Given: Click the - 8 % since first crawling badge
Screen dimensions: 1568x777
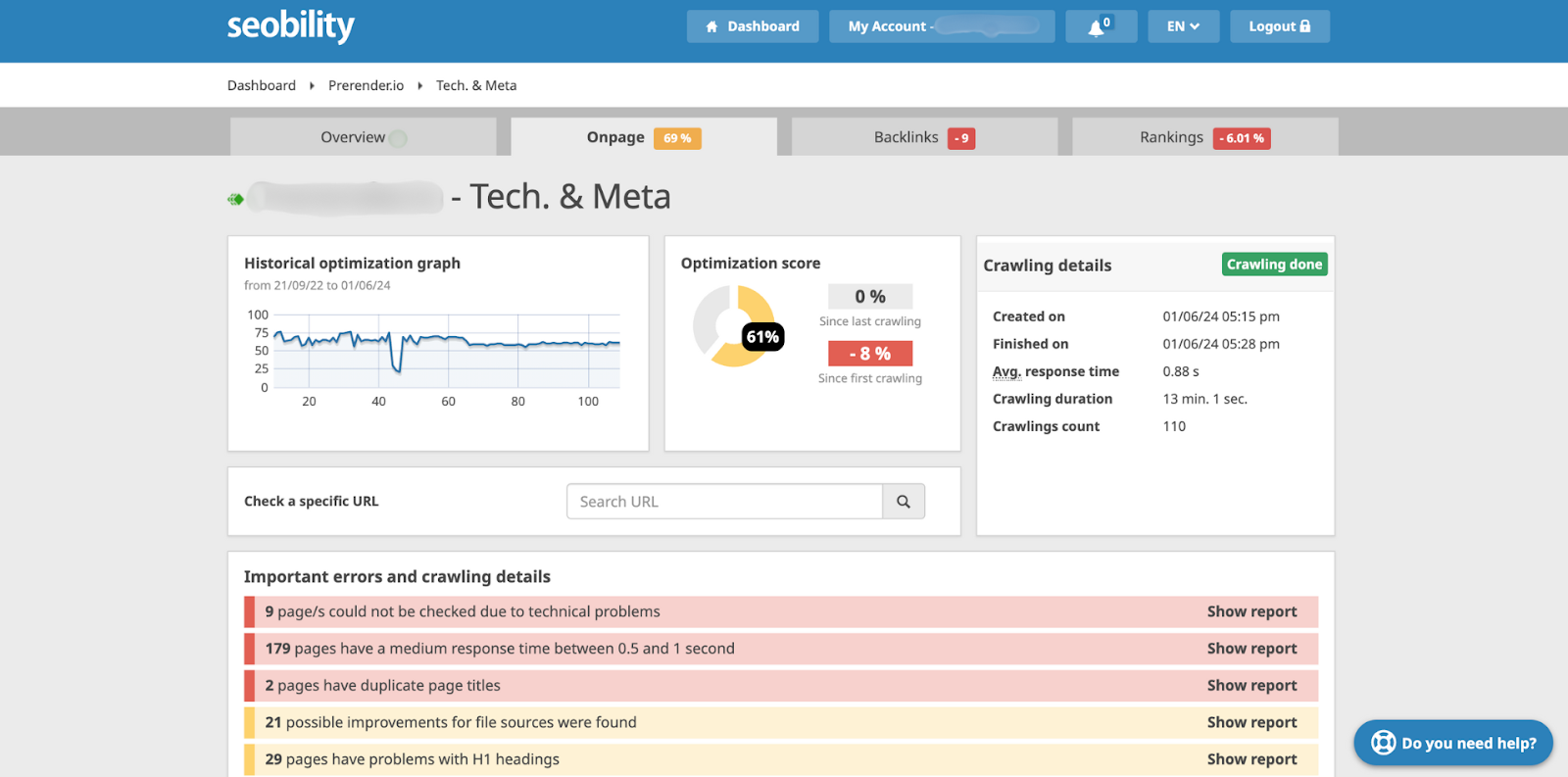Looking at the screenshot, I should (x=870, y=354).
